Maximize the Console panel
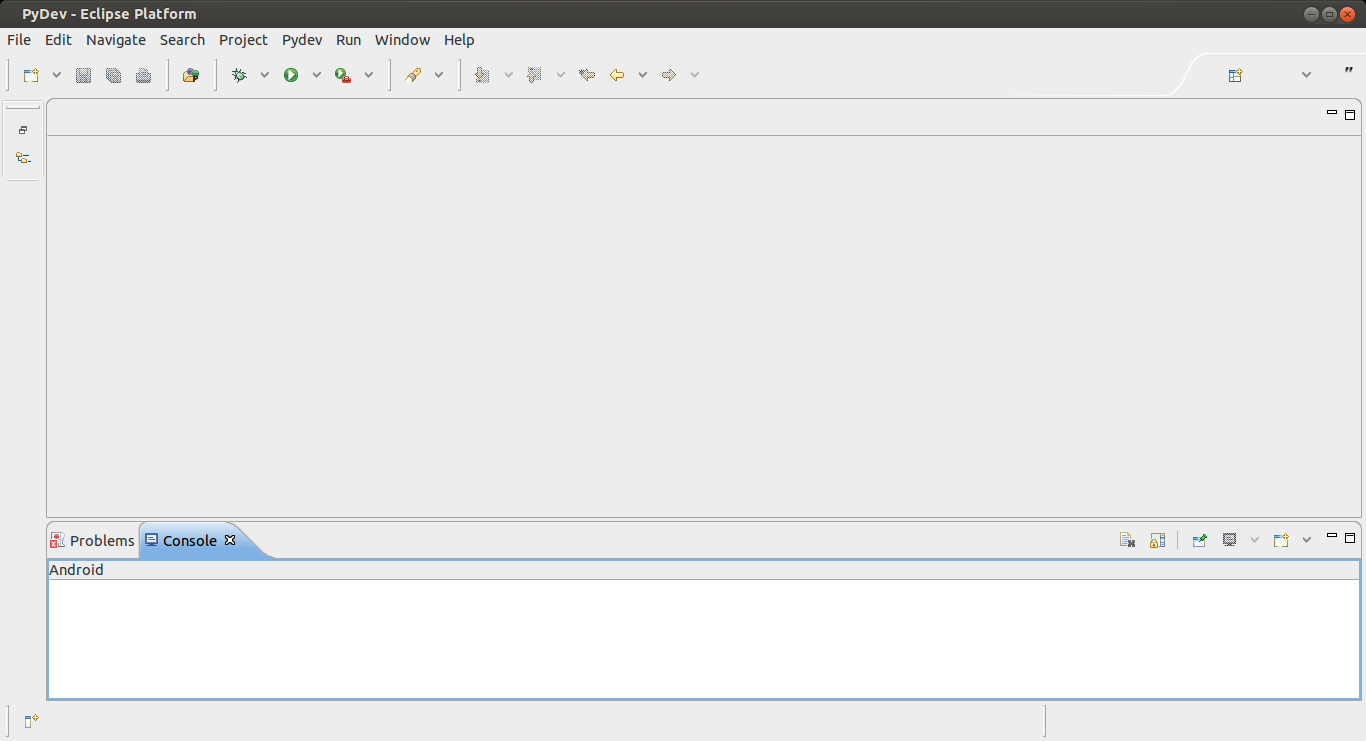This screenshot has height=741, width=1366. pos(1350,537)
